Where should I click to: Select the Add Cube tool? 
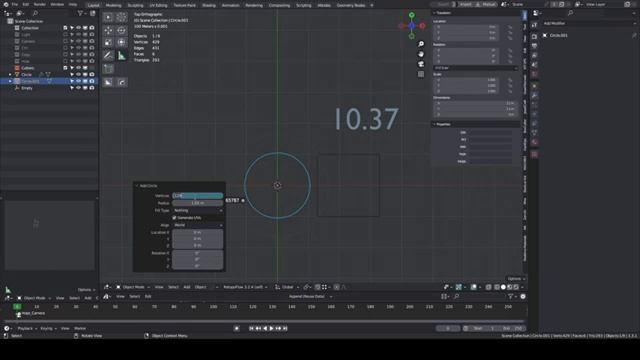point(108,69)
